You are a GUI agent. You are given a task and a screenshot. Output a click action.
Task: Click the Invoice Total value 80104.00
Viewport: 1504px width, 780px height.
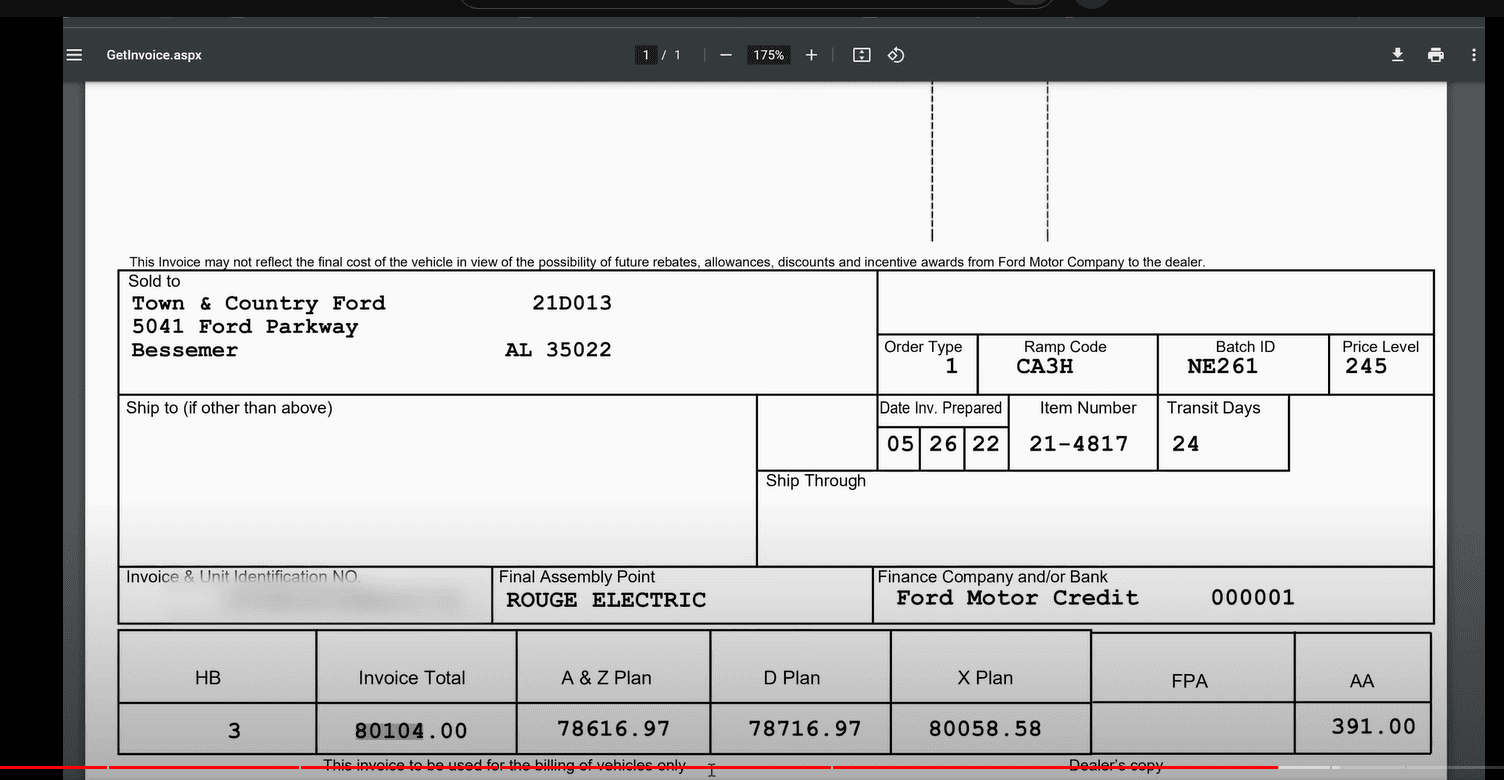(411, 731)
